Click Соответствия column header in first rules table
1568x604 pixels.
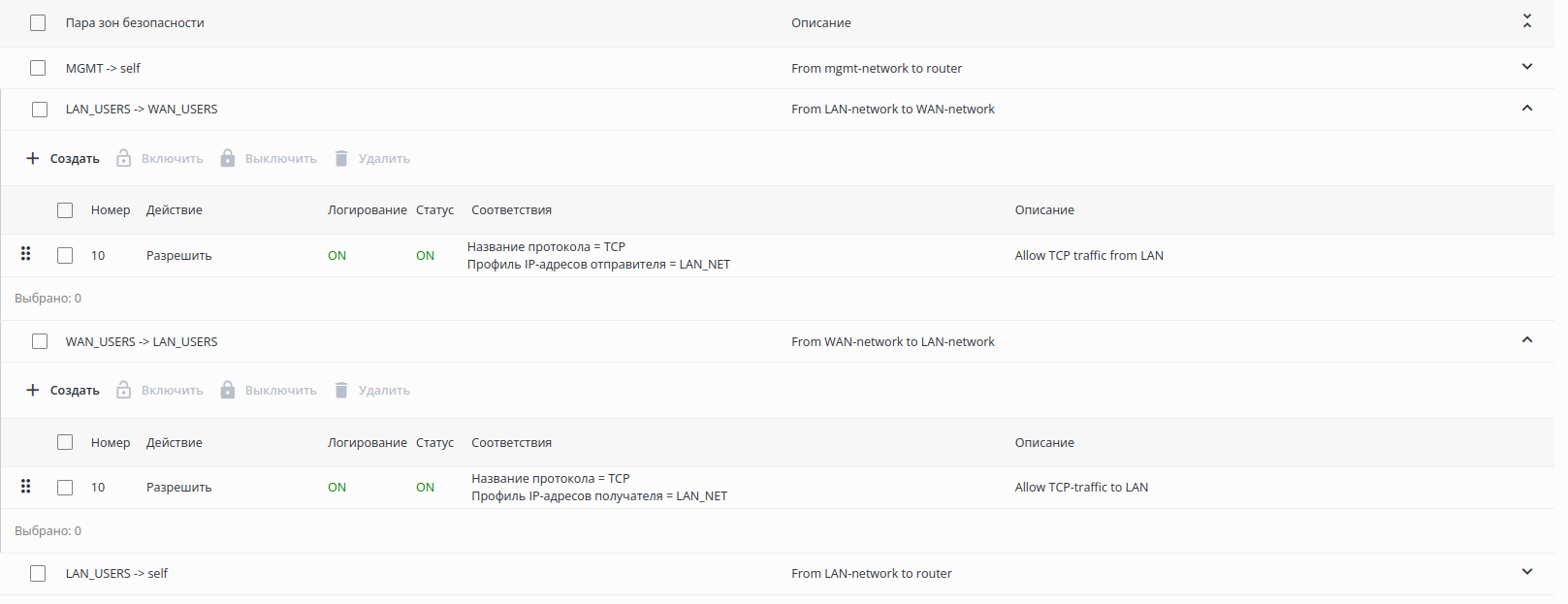tap(511, 209)
